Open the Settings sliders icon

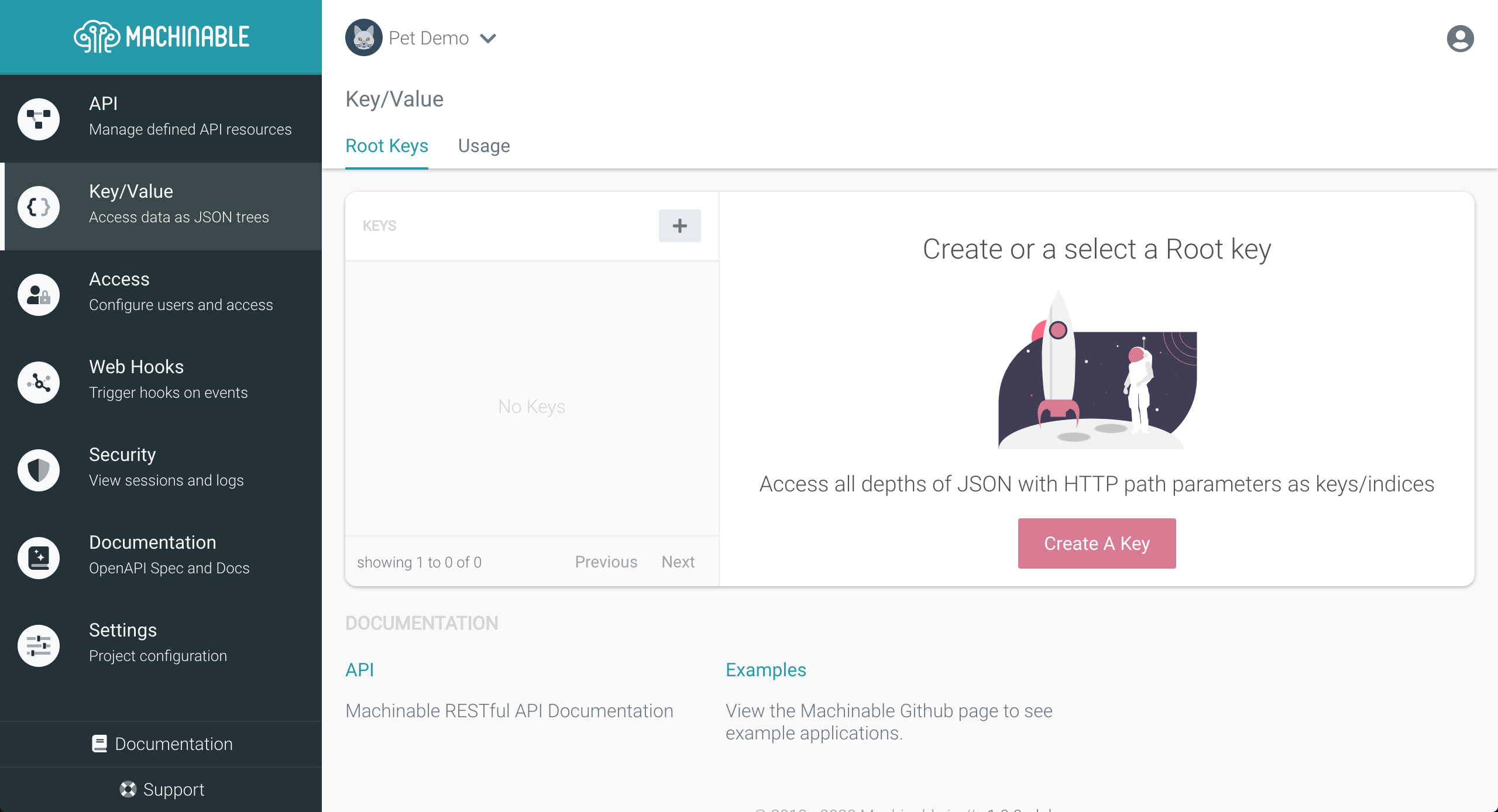(x=39, y=645)
